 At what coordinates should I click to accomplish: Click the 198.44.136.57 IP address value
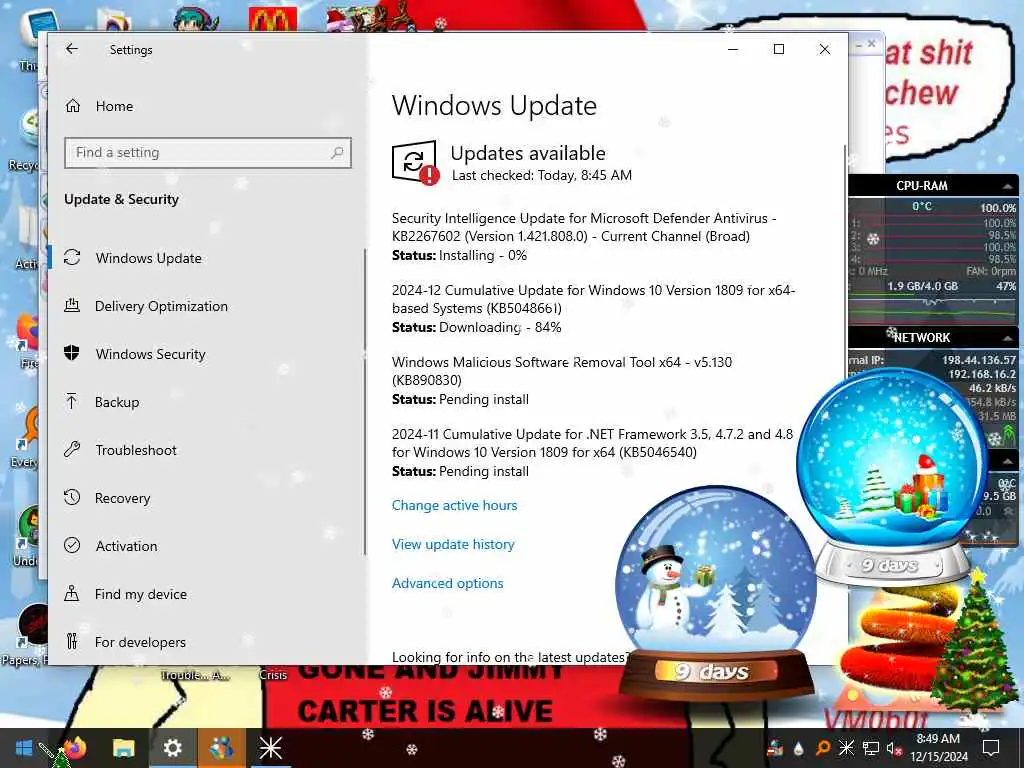pyautogui.click(x=979, y=360)
